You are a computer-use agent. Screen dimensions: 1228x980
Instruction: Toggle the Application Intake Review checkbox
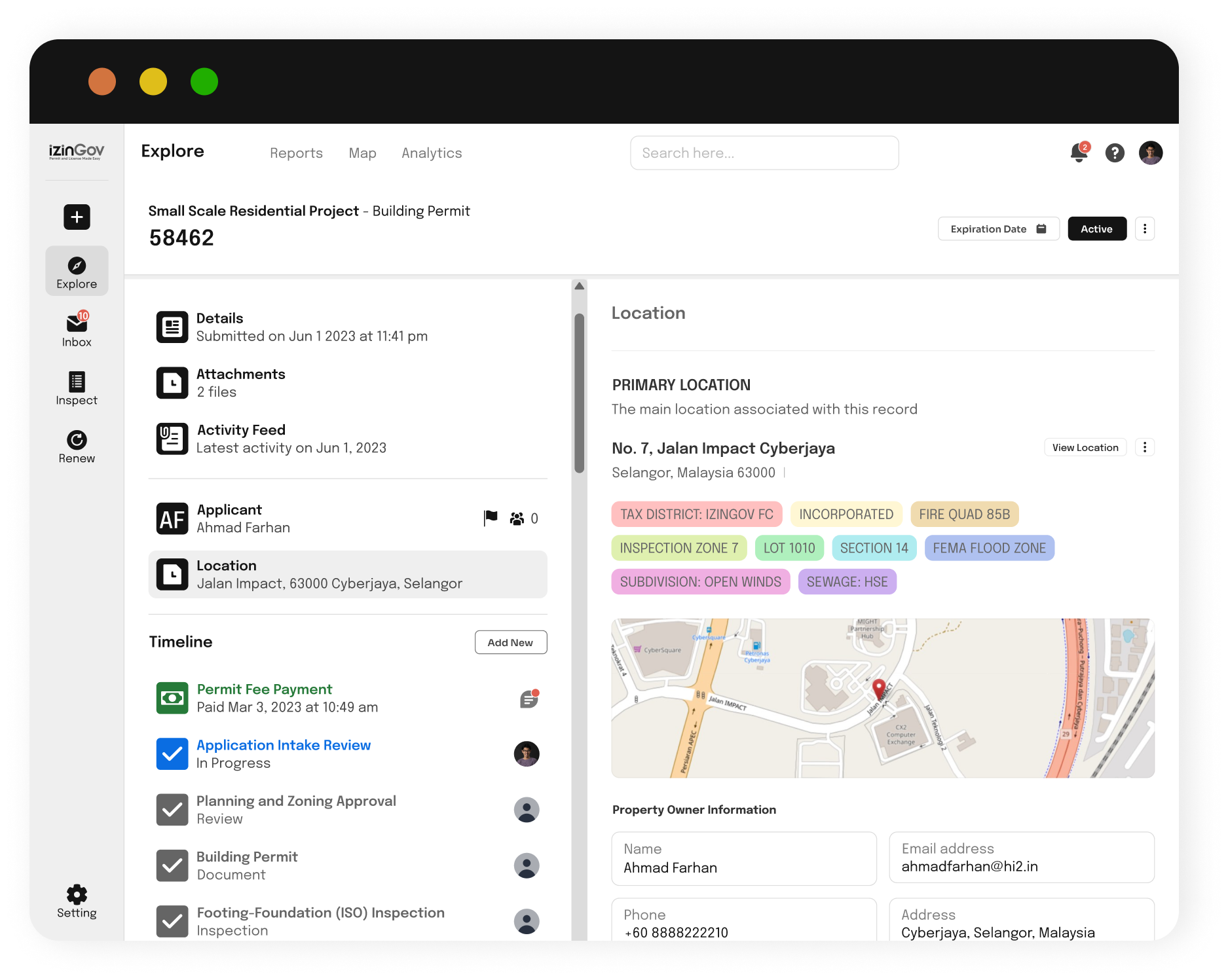[172, 753]
